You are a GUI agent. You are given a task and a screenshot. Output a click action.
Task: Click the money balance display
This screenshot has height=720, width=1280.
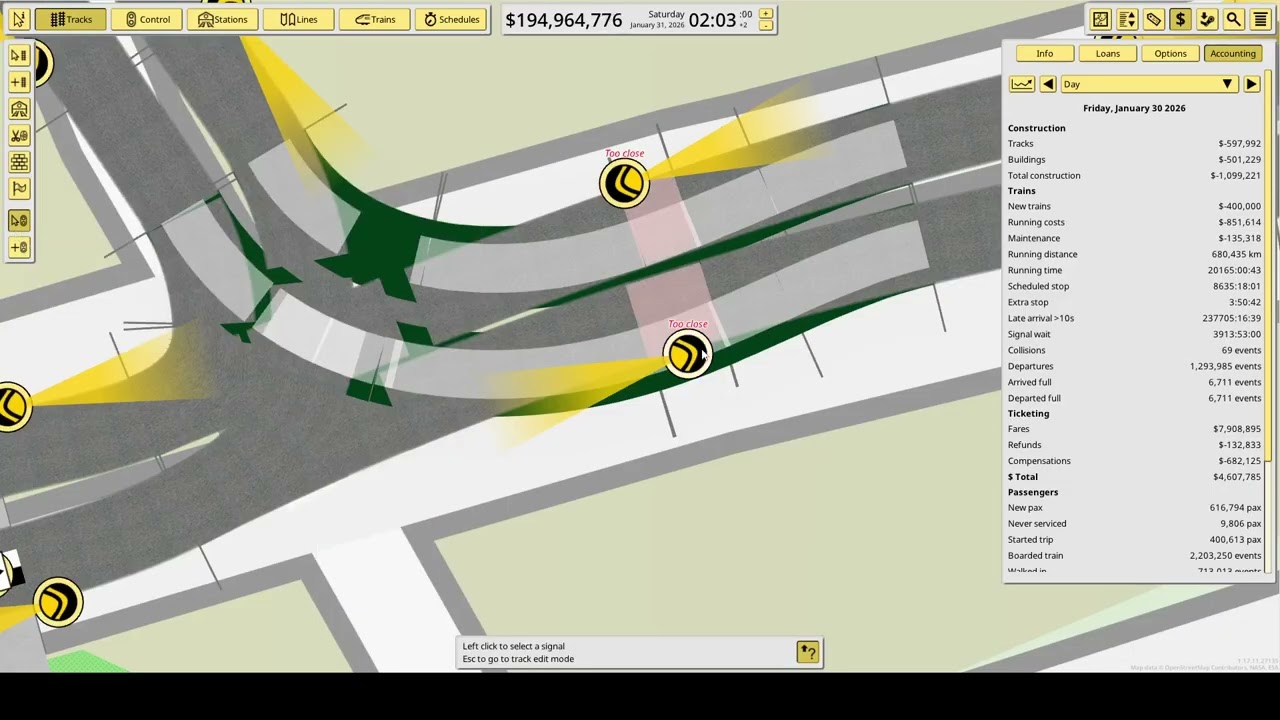point(563,20)
